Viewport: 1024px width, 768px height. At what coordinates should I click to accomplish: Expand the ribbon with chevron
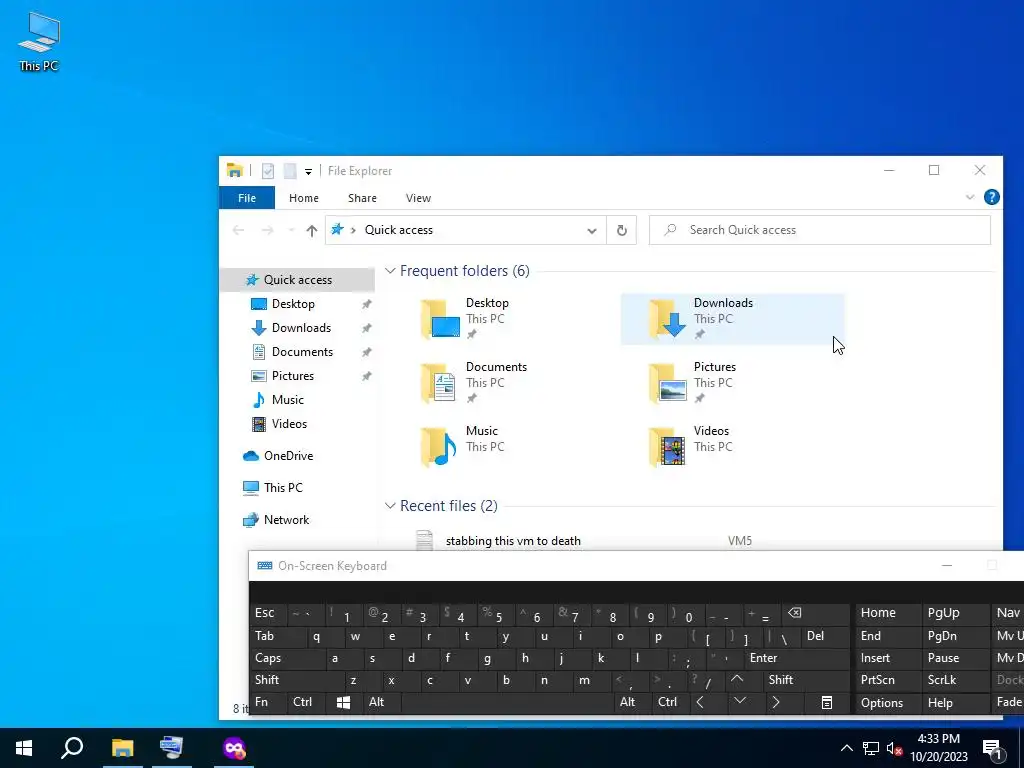point(970,197)
